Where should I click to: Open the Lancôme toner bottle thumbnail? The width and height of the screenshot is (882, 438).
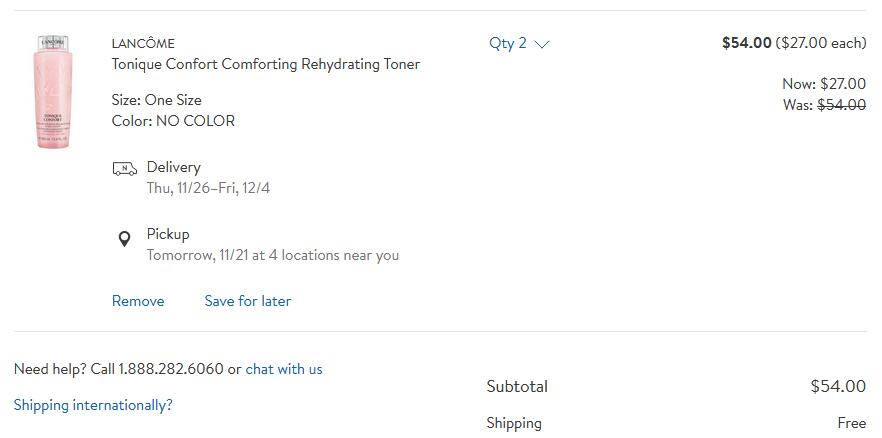[53, 92]
